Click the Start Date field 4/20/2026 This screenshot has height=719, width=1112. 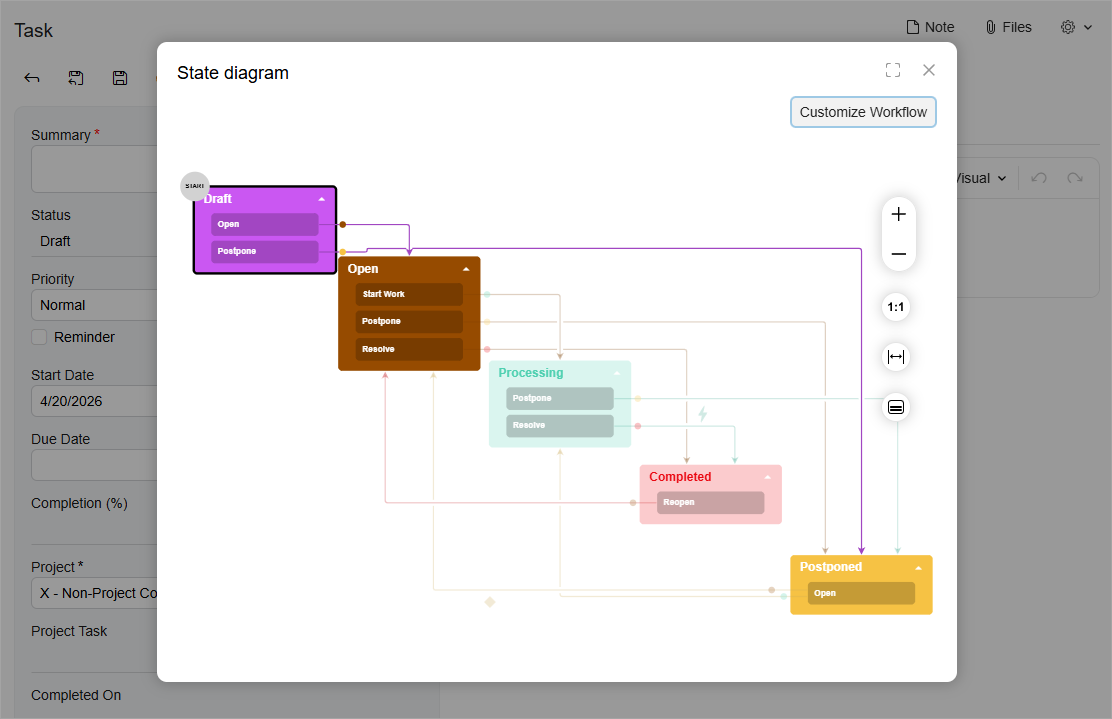[94, 401]
